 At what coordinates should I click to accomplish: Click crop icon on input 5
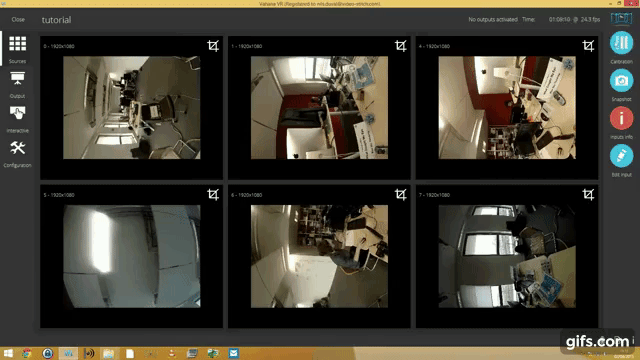(x=213, y=195)
